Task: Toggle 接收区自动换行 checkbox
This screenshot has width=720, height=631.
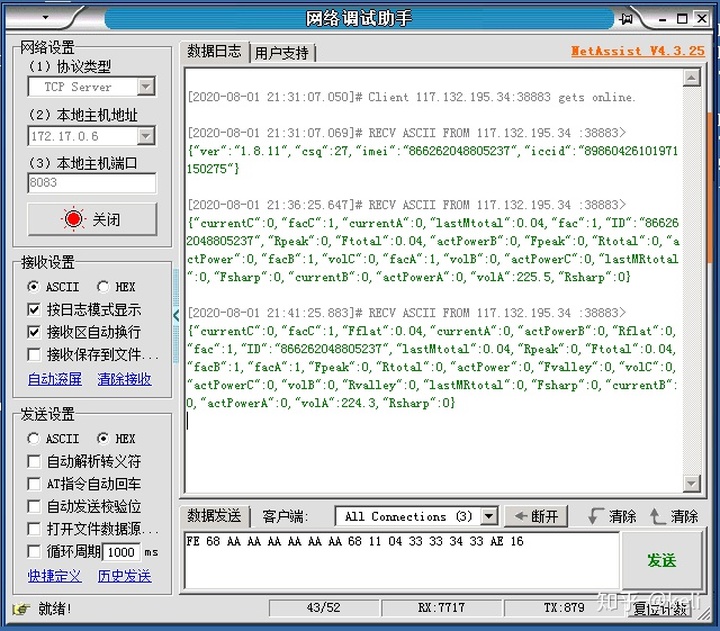Action: point(34,332)
